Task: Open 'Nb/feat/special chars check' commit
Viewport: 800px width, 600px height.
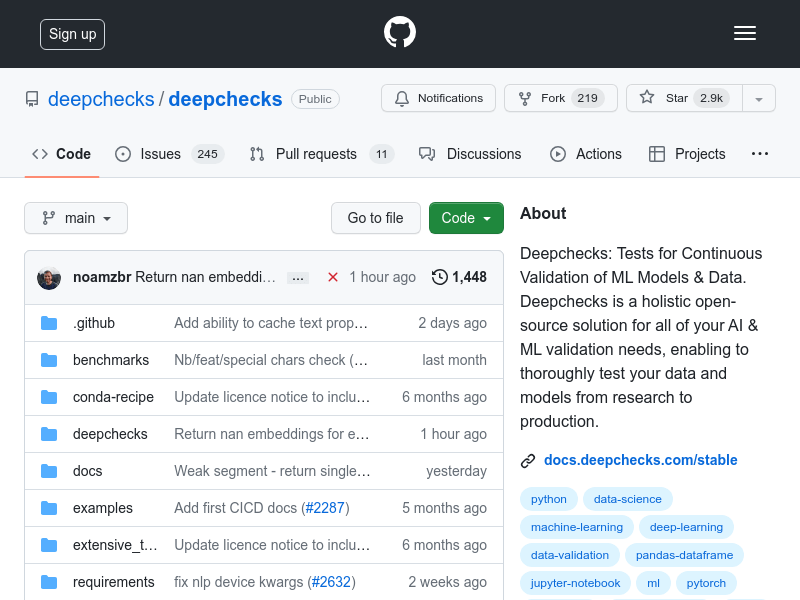Action: [271, 360]
